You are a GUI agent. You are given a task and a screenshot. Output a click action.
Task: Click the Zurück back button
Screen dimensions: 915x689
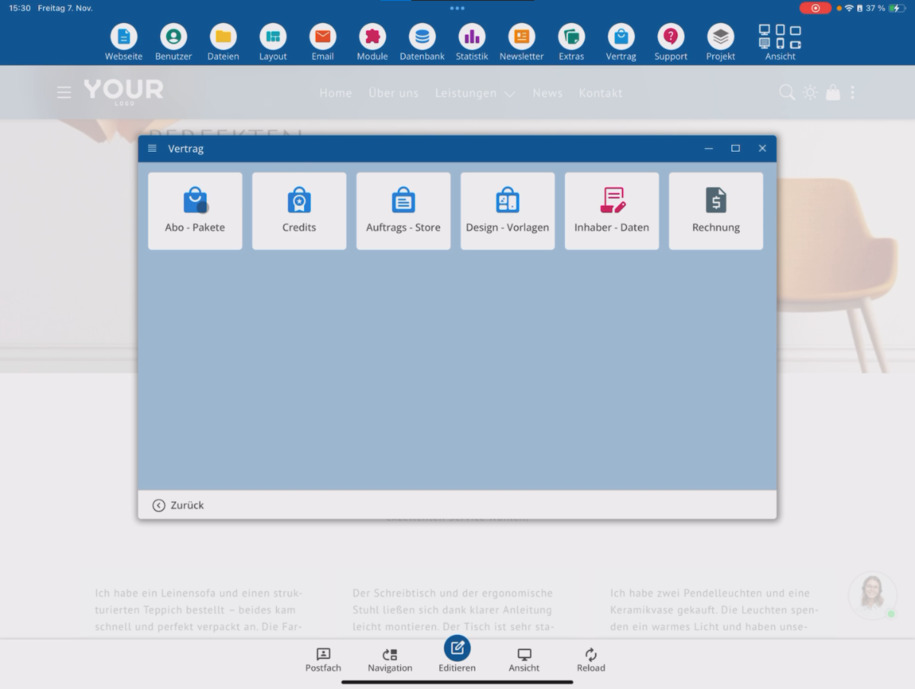(178, 505)
